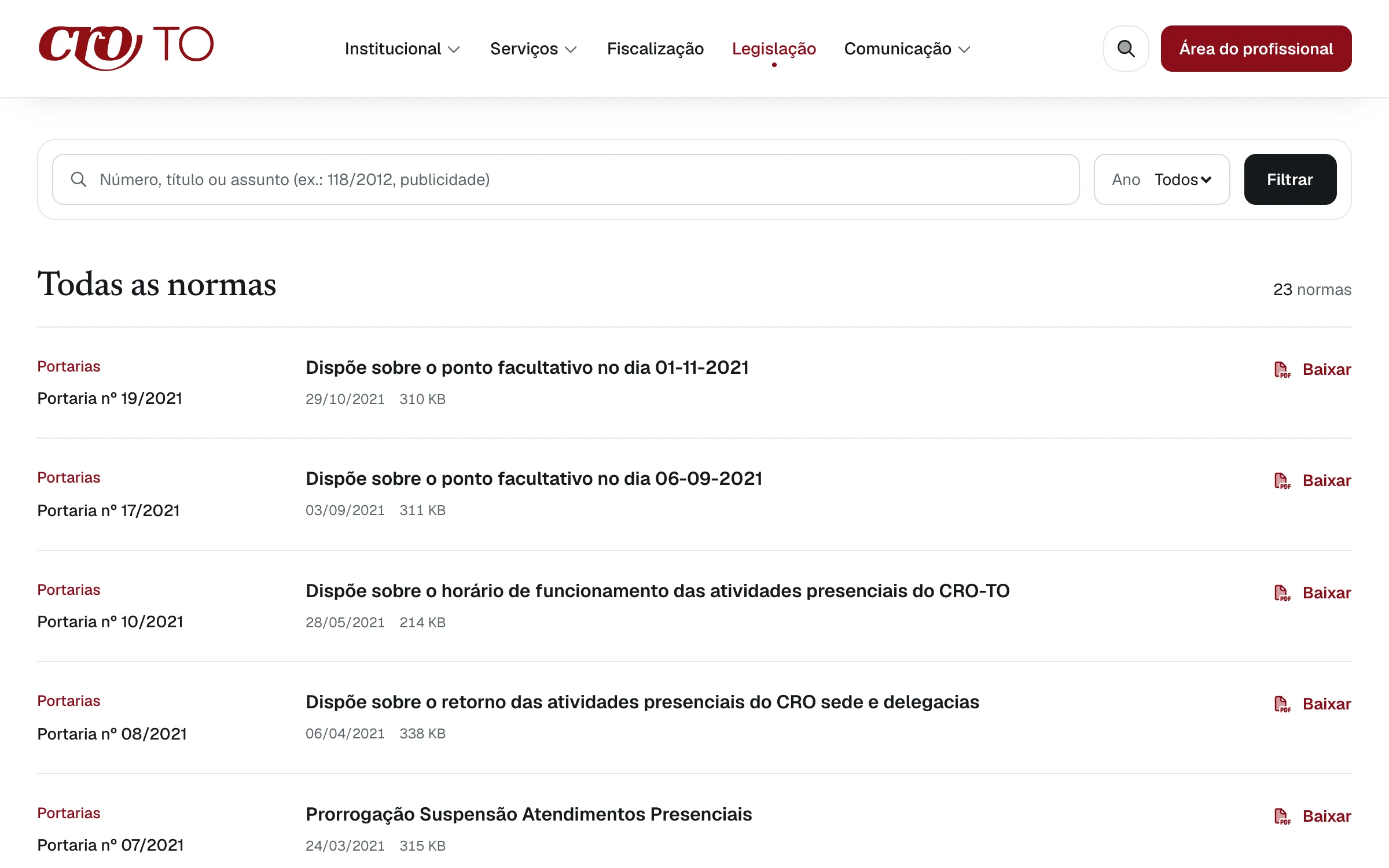Open Prorrogação Suspensão Atendimentos Presenciais title
Image resolution: width=1389 pixels, height=868 pixels.
(x=528, y=814)
